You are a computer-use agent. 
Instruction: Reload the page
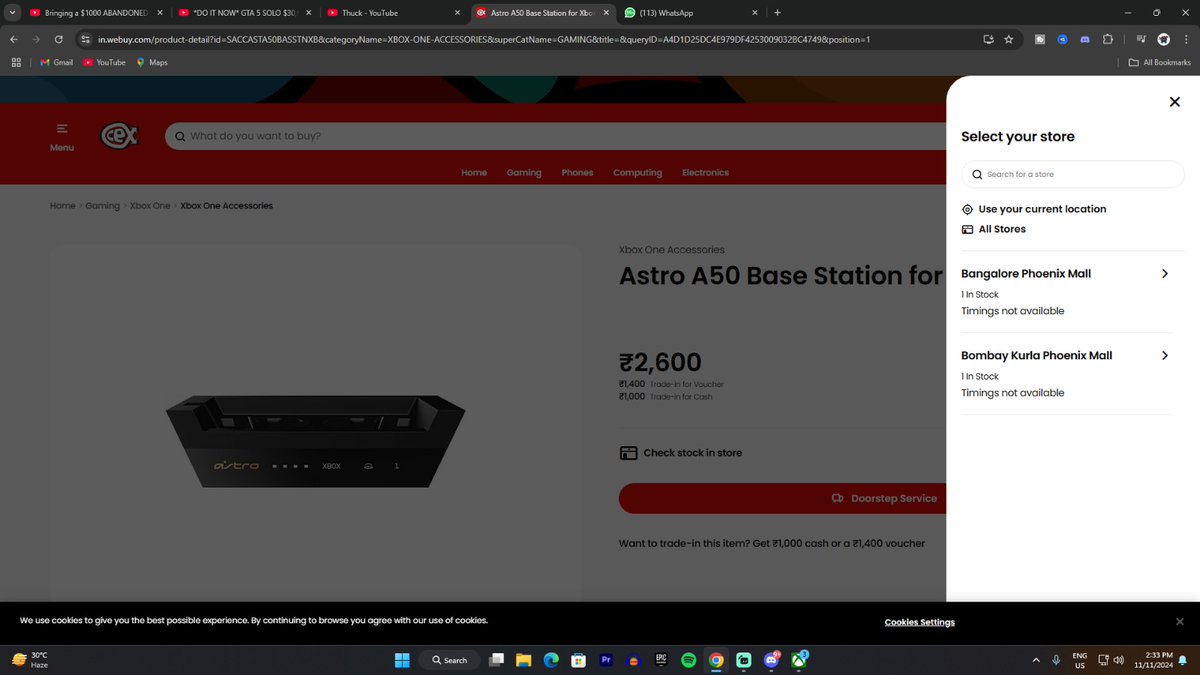coord(59,39)
